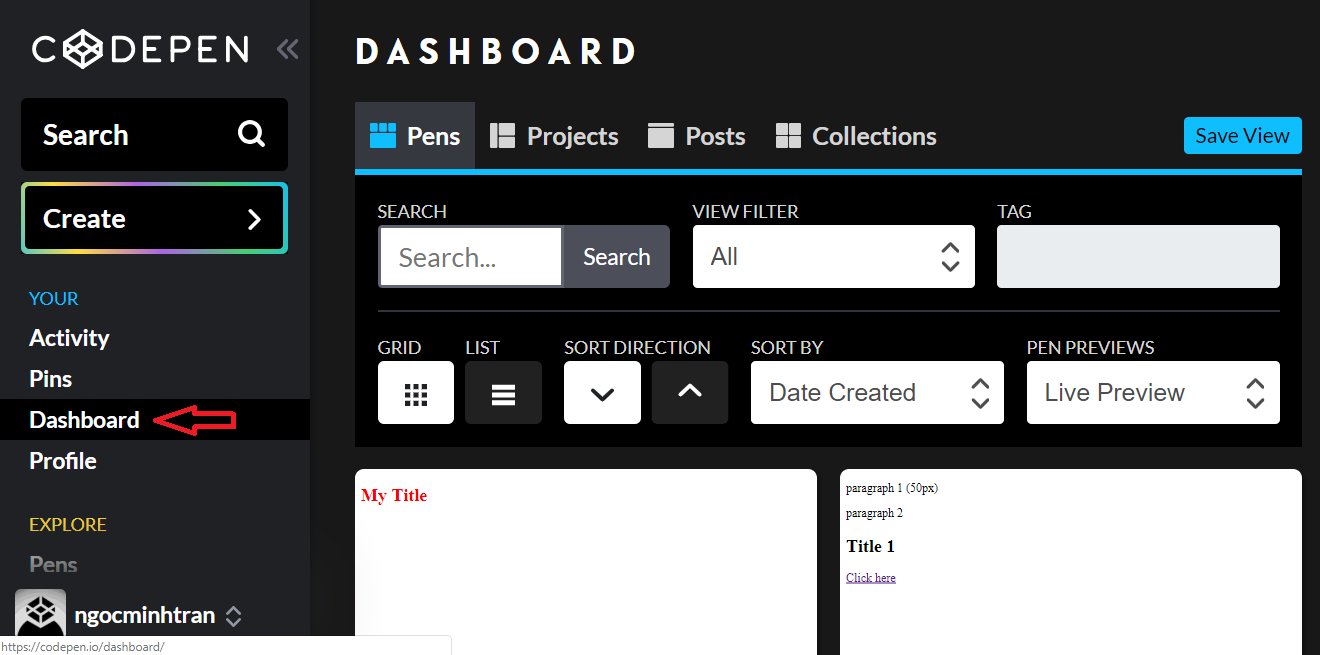The height and width of the screenshot is (655, 1320).
Task: Open the Sort By Date Created dropdown
Action: [877, 393]
